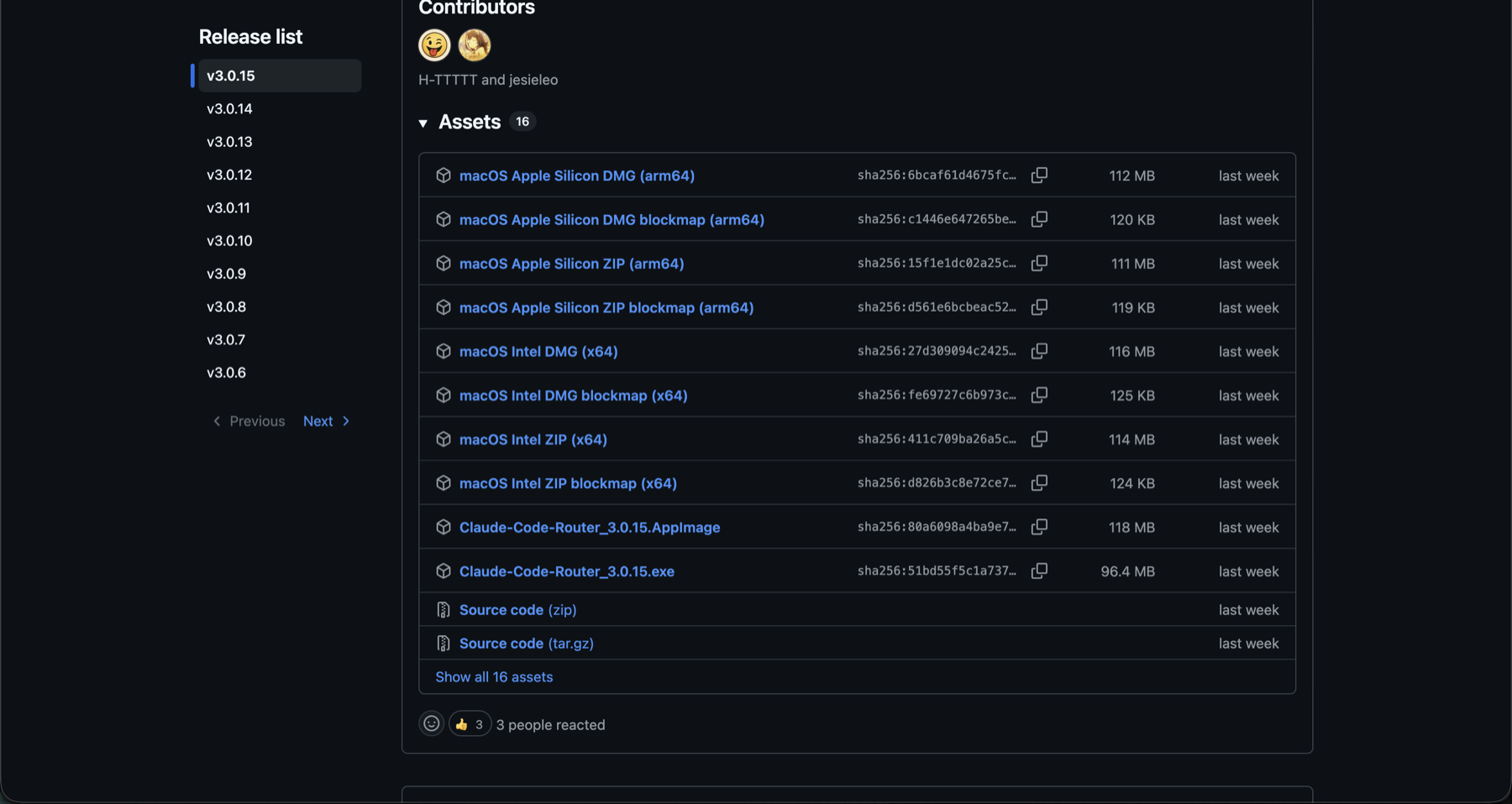Select release v3.0.6 in Release list
Viewport: 1512px width, 804px height.
[227, 372]
